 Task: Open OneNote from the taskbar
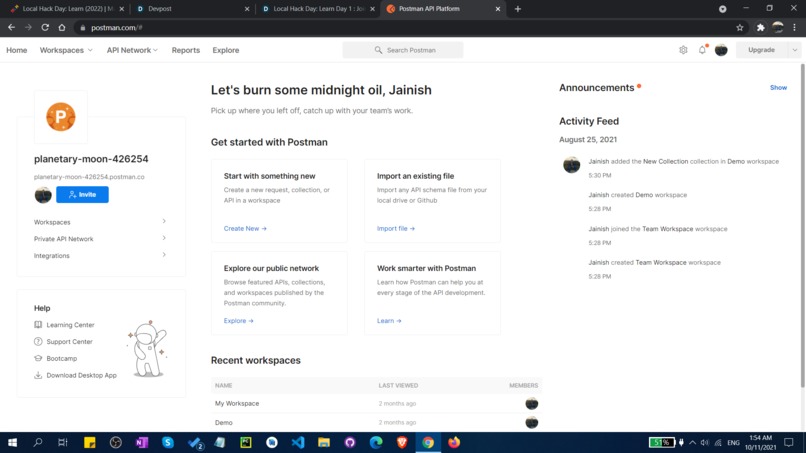coord(142,442)
